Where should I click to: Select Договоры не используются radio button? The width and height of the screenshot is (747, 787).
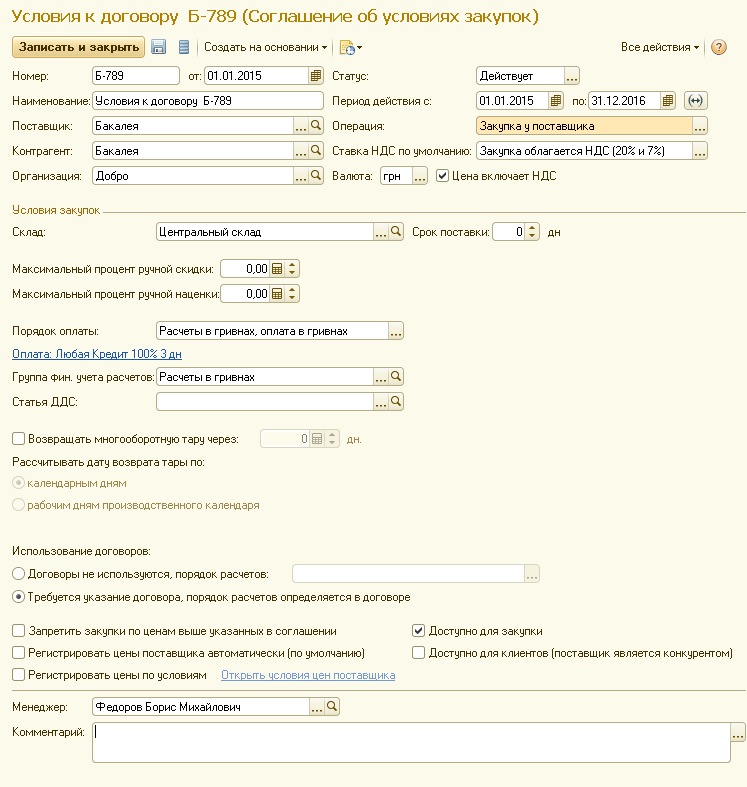[18, 573]
